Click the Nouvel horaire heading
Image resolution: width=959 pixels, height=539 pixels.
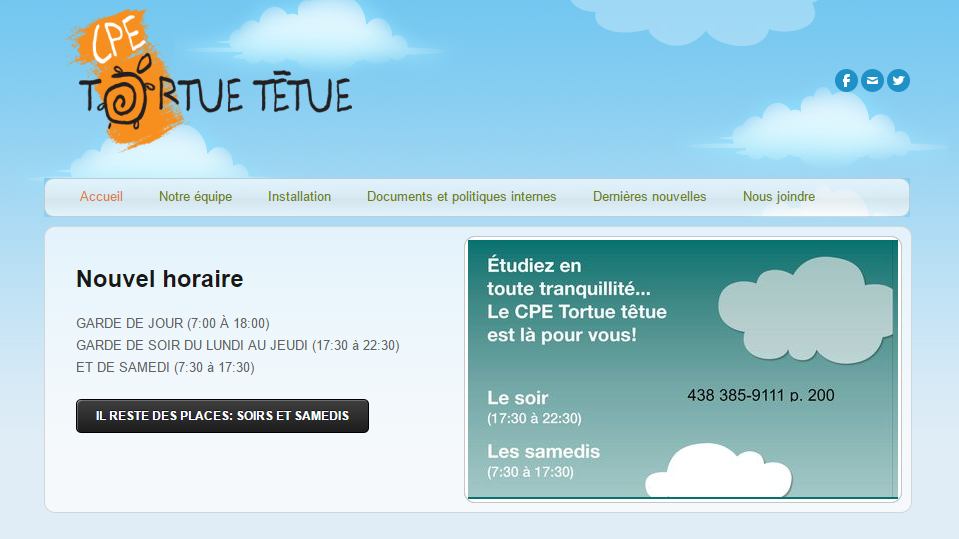tap(160, 279)
